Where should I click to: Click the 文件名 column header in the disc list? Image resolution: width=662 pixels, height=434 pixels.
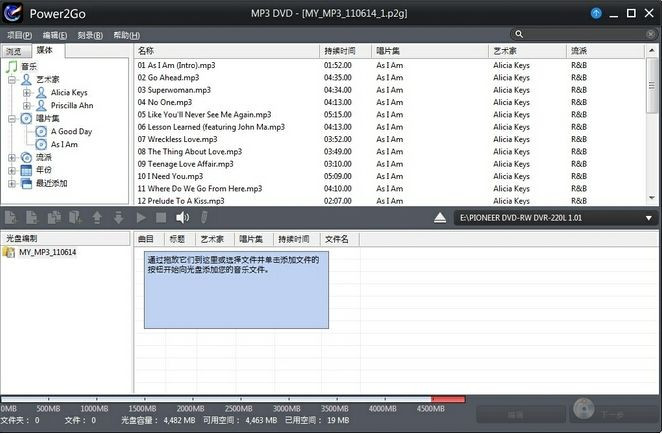point(339,239)
